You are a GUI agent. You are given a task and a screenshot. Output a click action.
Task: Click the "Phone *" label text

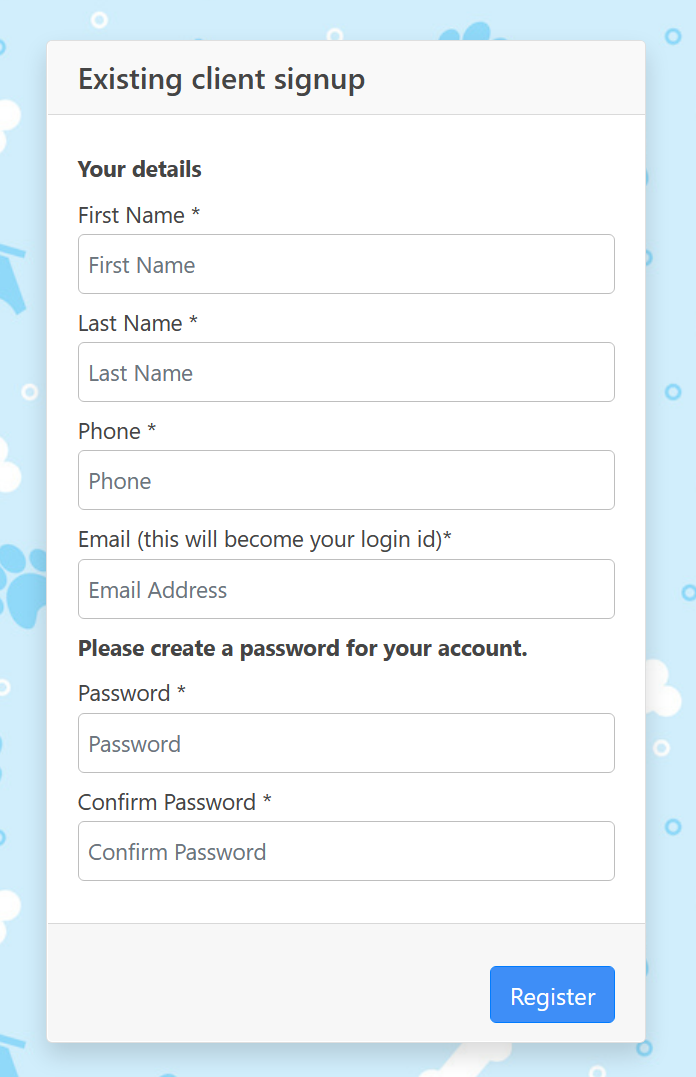click(x=117, y=431)
